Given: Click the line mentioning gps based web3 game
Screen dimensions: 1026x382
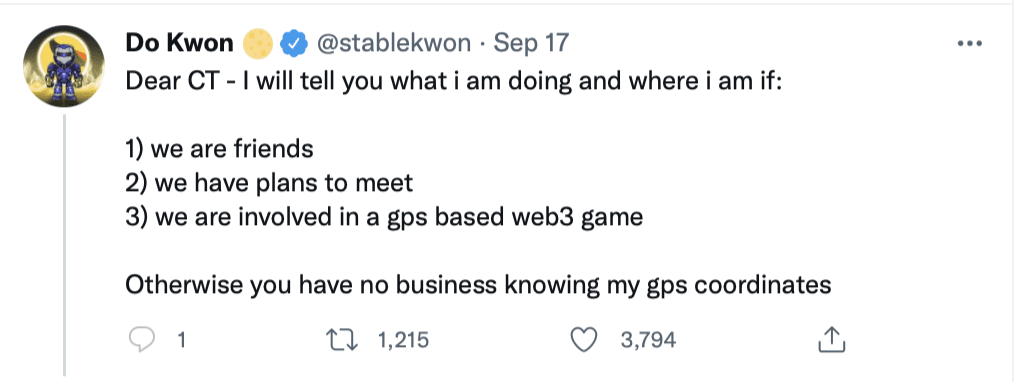Looking at the screenshot, I should [383, 218].
